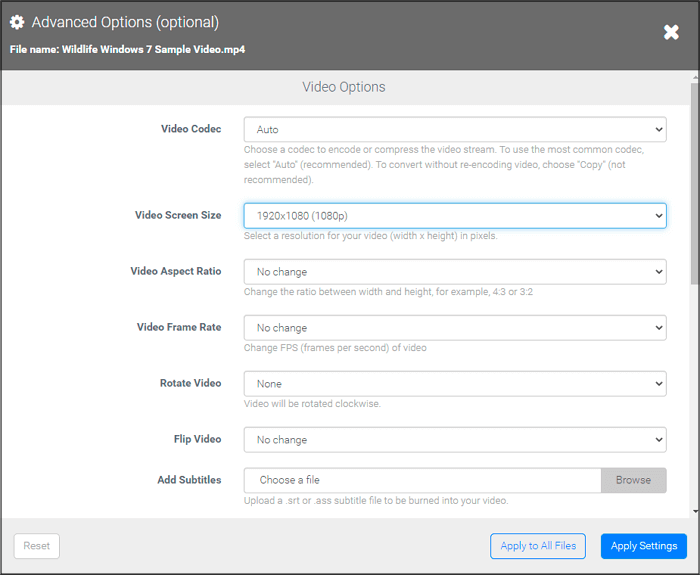This screenshot has width=700, height=575.
Task: Open the Video Aspect Ratio dropdown
Action: 454,272
